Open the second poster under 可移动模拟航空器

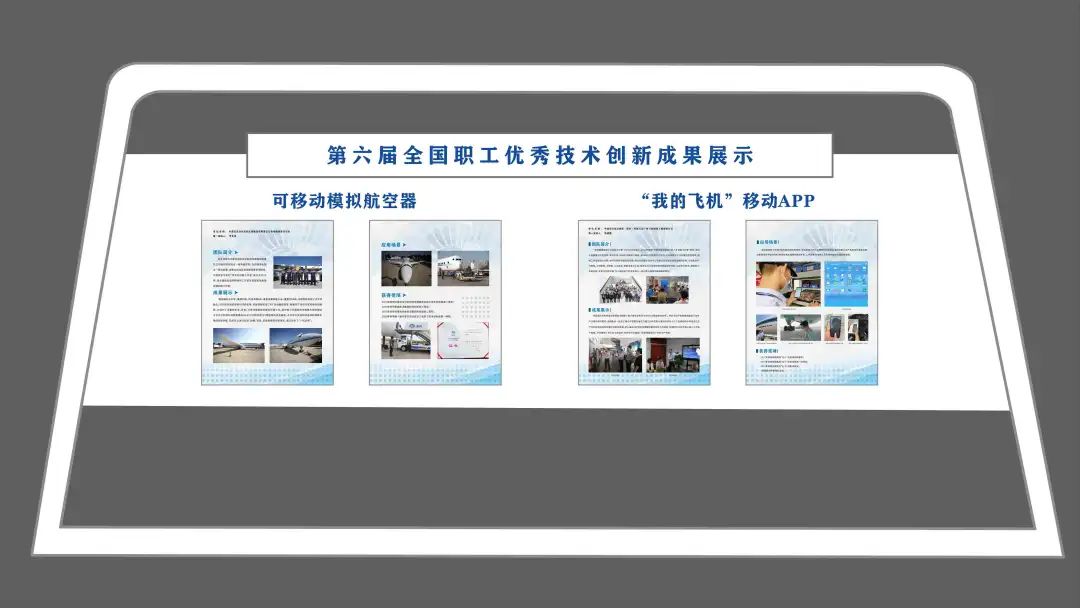pos(435,302)
